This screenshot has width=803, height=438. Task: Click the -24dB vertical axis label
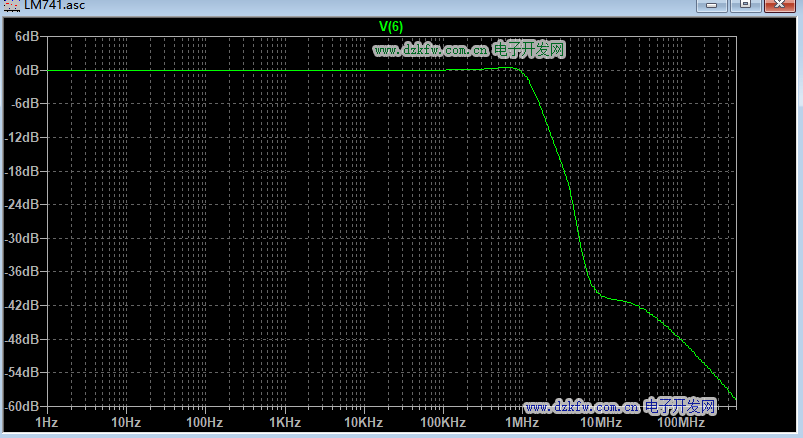pyautogui.click(x=22, y=204)
